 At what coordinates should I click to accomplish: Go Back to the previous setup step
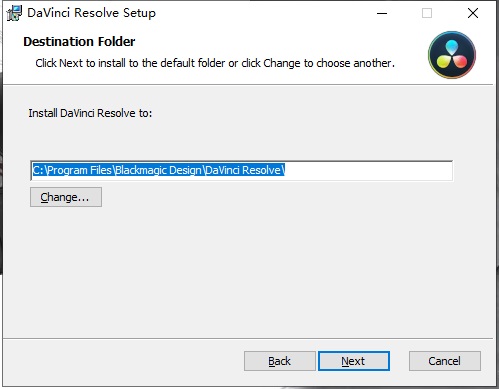point(280,361)
